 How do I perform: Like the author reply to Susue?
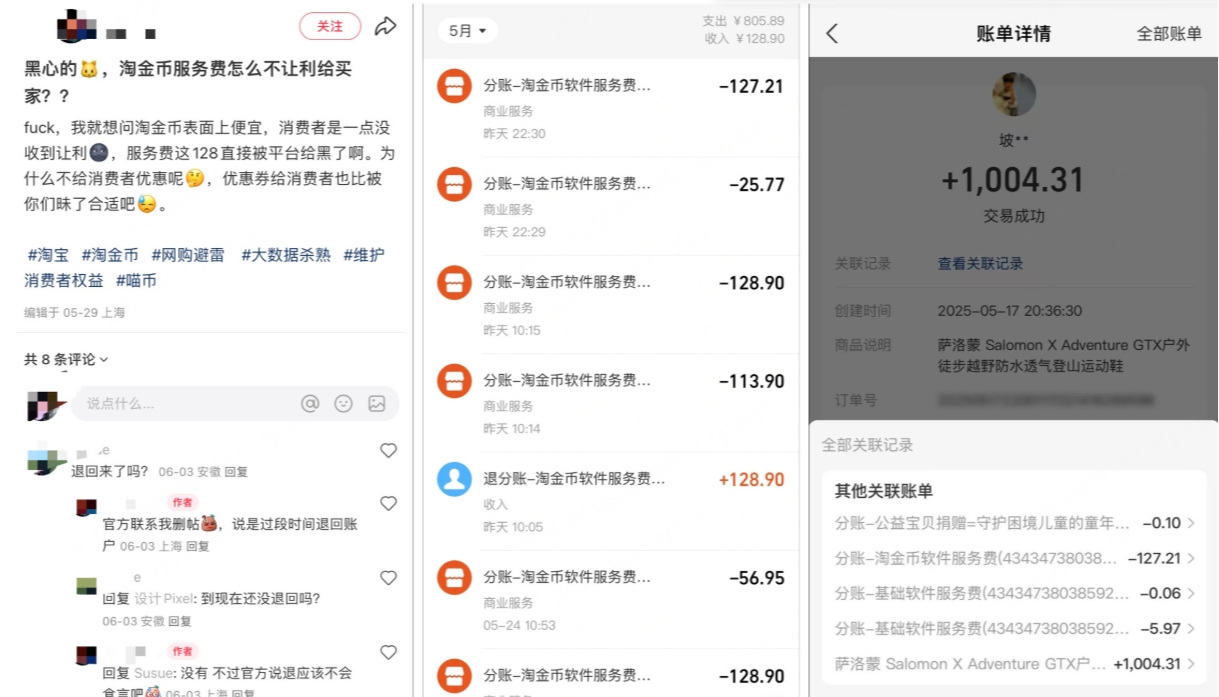pyautogui.click(x=389, y=652)
